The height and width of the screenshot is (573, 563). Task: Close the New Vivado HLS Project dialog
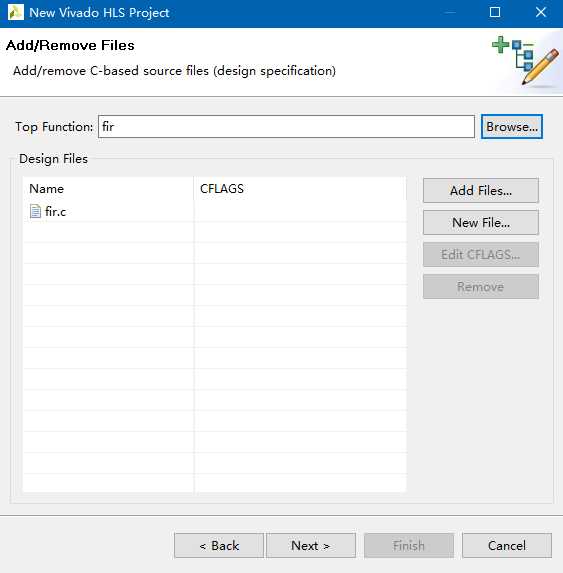(541, 12)
